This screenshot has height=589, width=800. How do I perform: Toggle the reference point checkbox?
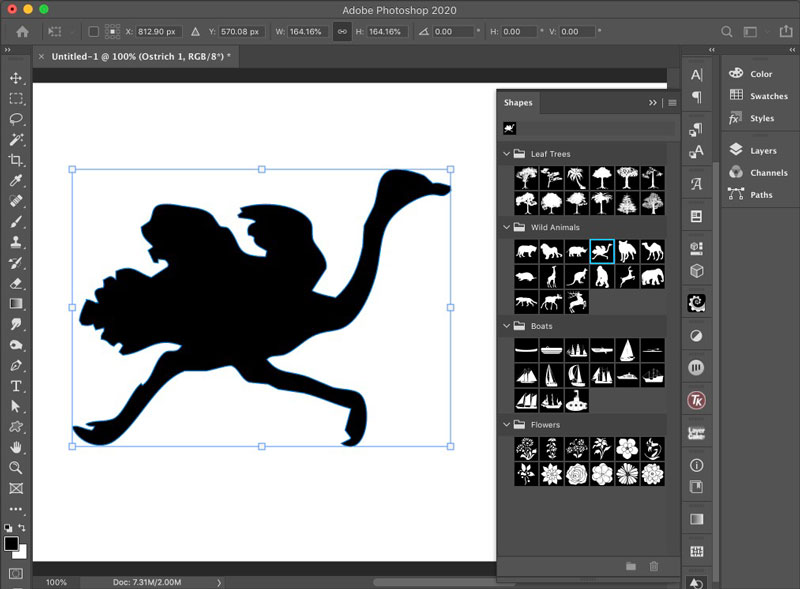click(93, 32)
